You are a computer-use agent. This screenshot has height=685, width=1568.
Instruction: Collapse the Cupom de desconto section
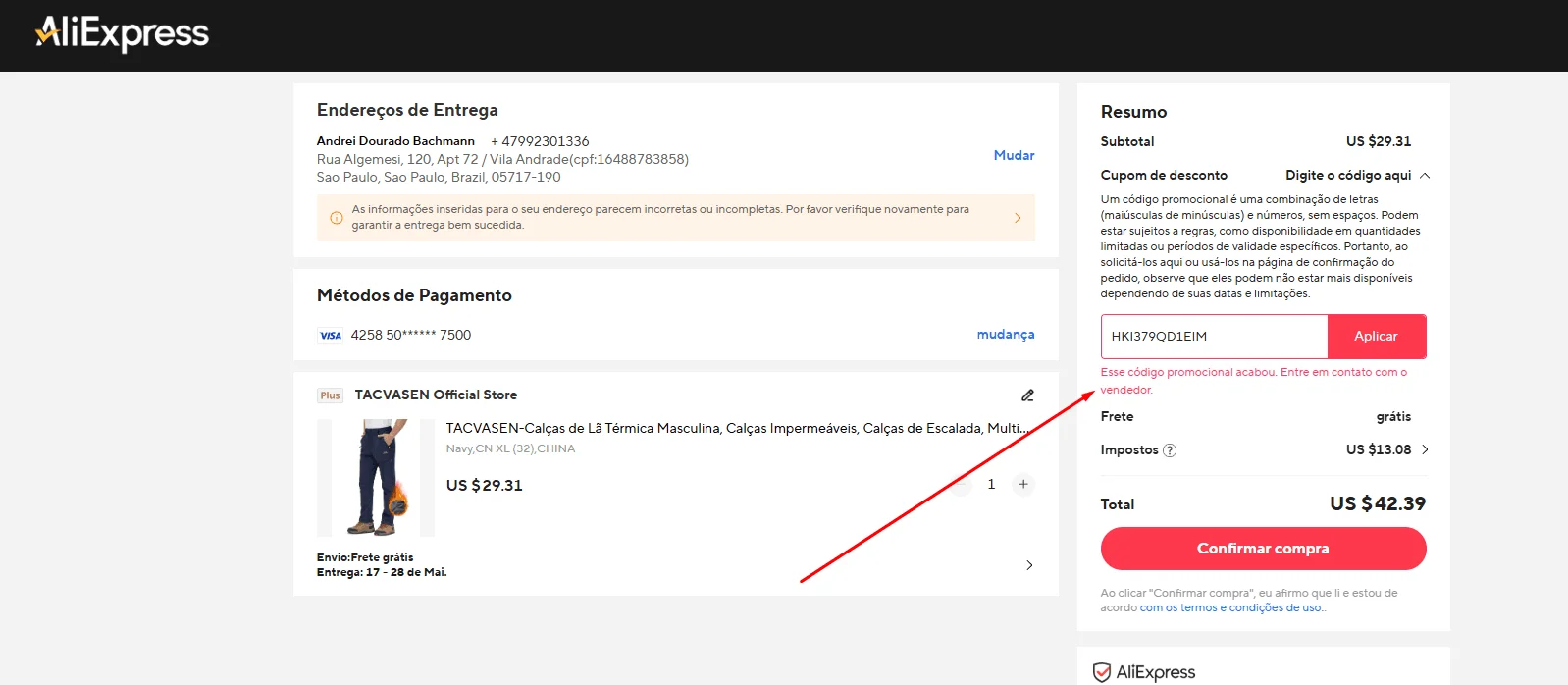point(1425,176)
